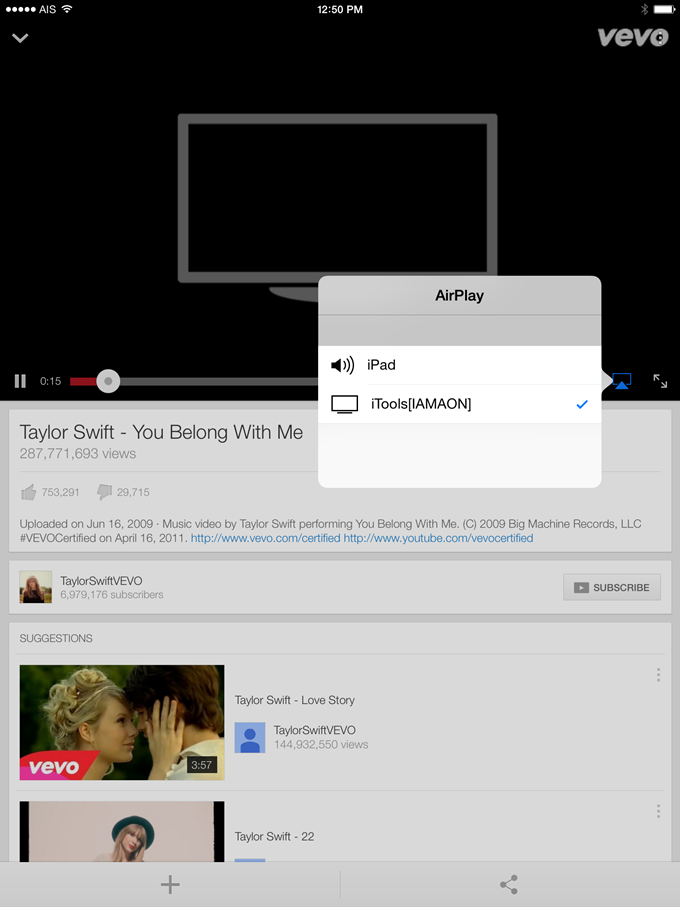680x907 pixels.
Task: Tap the share icon in the bottom bar
Action: (509, 884)
